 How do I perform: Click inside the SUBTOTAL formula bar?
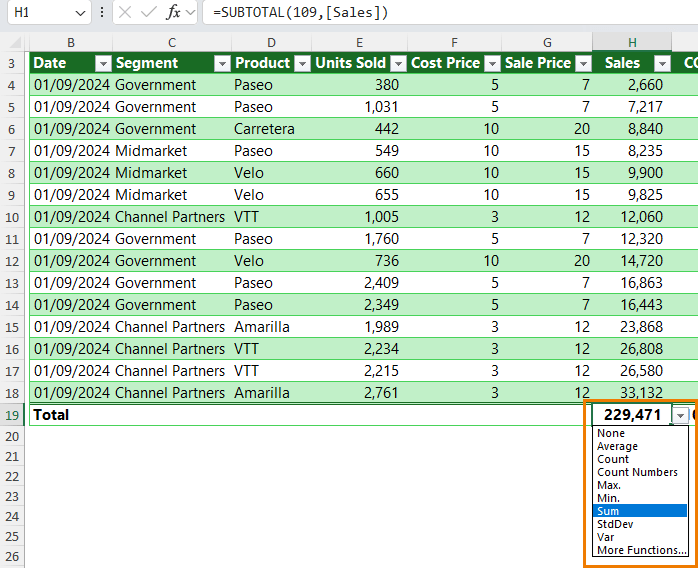[450, 12]
